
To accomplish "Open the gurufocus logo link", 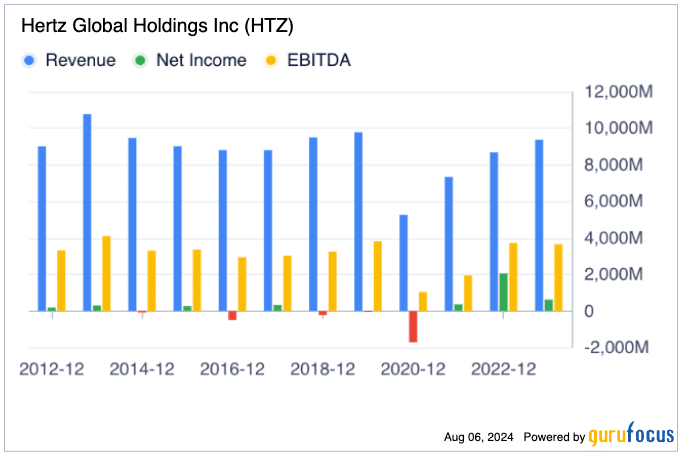I will [631, 435].
